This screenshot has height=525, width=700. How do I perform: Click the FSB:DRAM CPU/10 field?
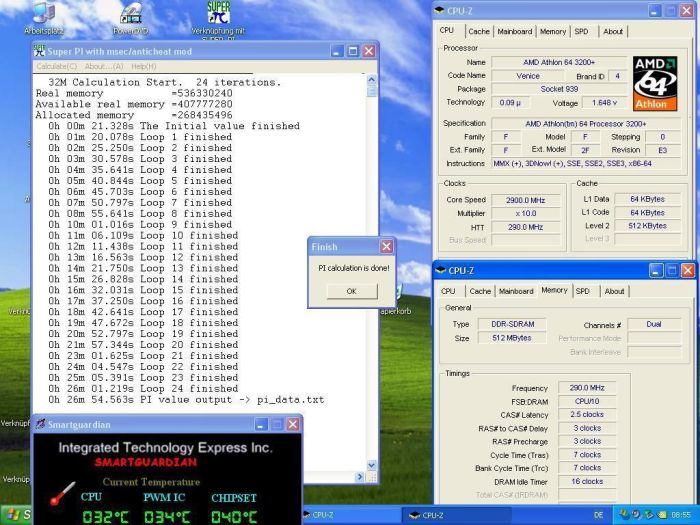(587, 401)
